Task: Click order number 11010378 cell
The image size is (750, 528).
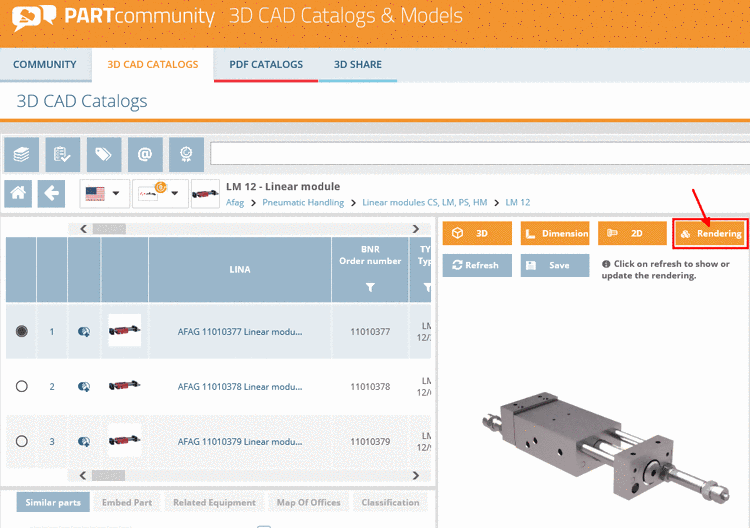Action: click(370, 386)
